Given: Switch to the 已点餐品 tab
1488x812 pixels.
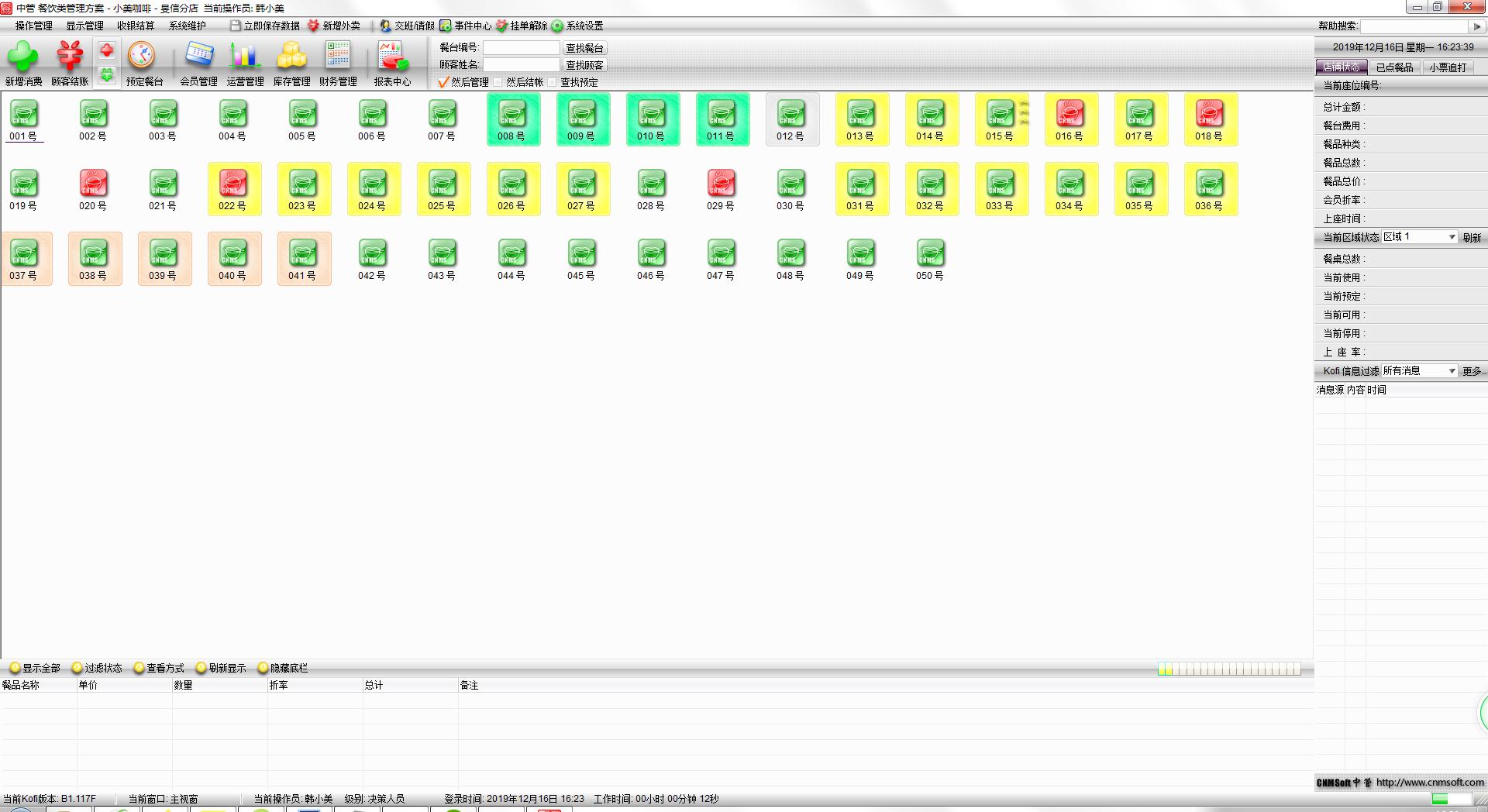Looking at the screenshot, I should click(x=1394, y=67).
